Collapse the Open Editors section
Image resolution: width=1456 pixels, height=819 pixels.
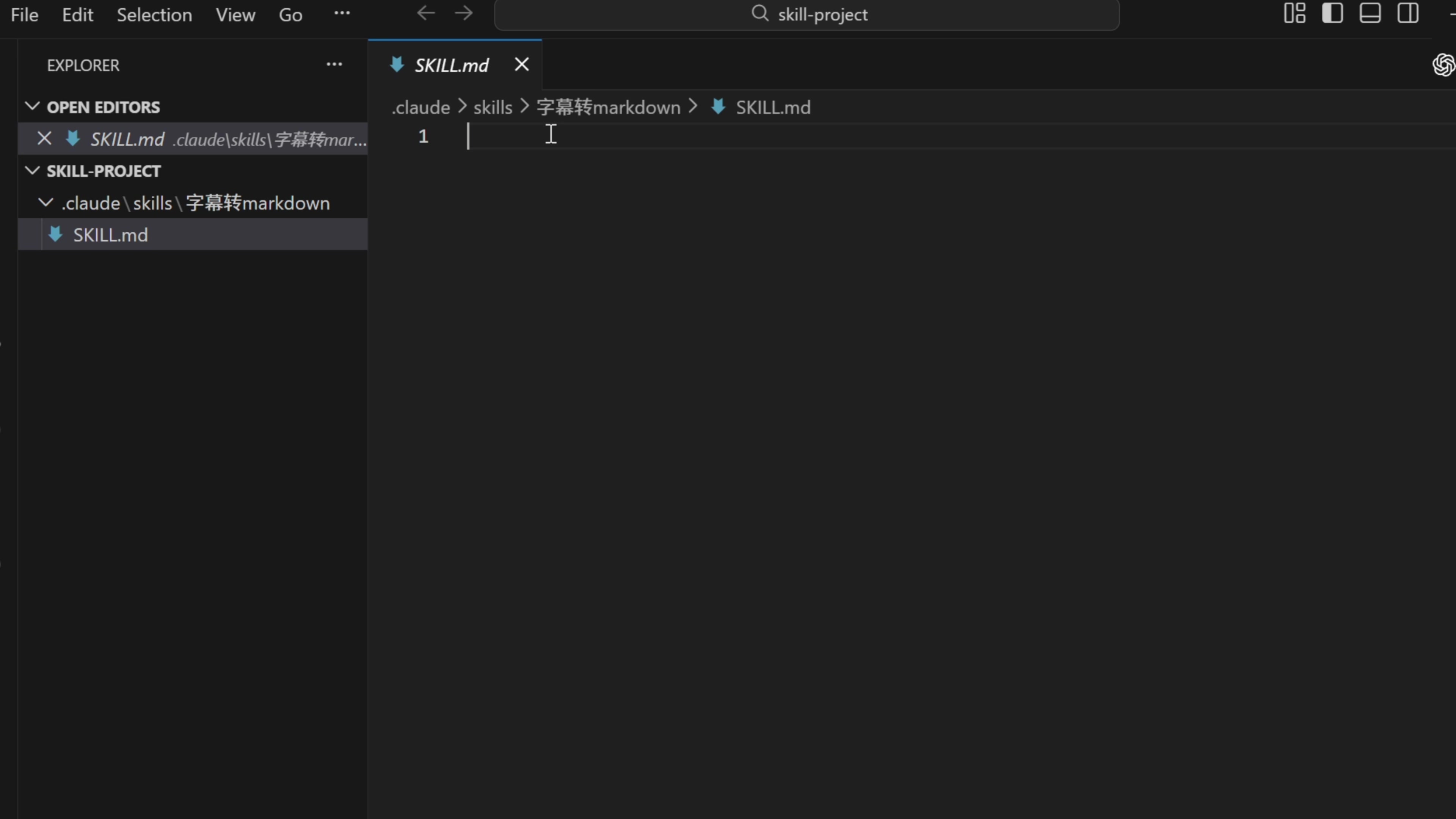(32, 107)
